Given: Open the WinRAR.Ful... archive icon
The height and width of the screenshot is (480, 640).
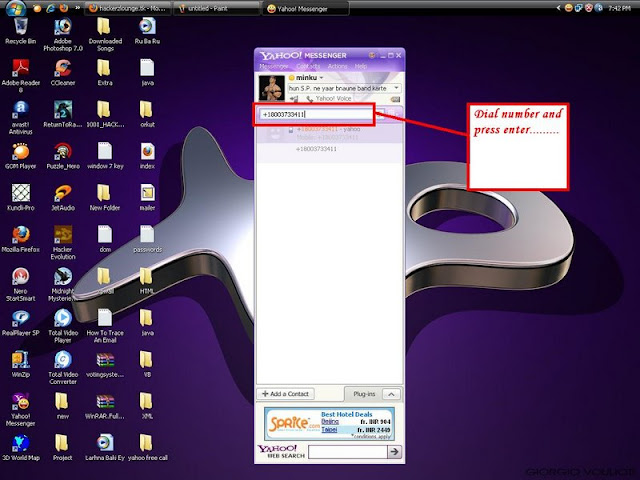Looking at the screenshot, I should (105, 406).
